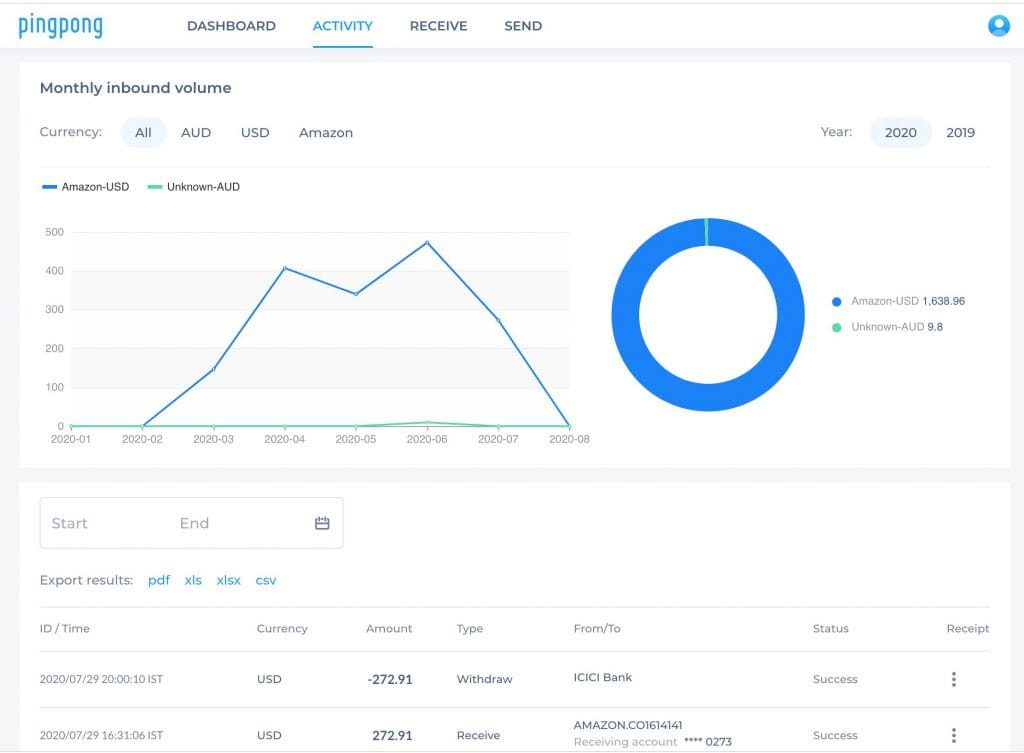Open the receipt menu for the Withdraw transaction
The height and width of the screenshot is (753, 1024).
pyautogui.click(x=954, y=678)
